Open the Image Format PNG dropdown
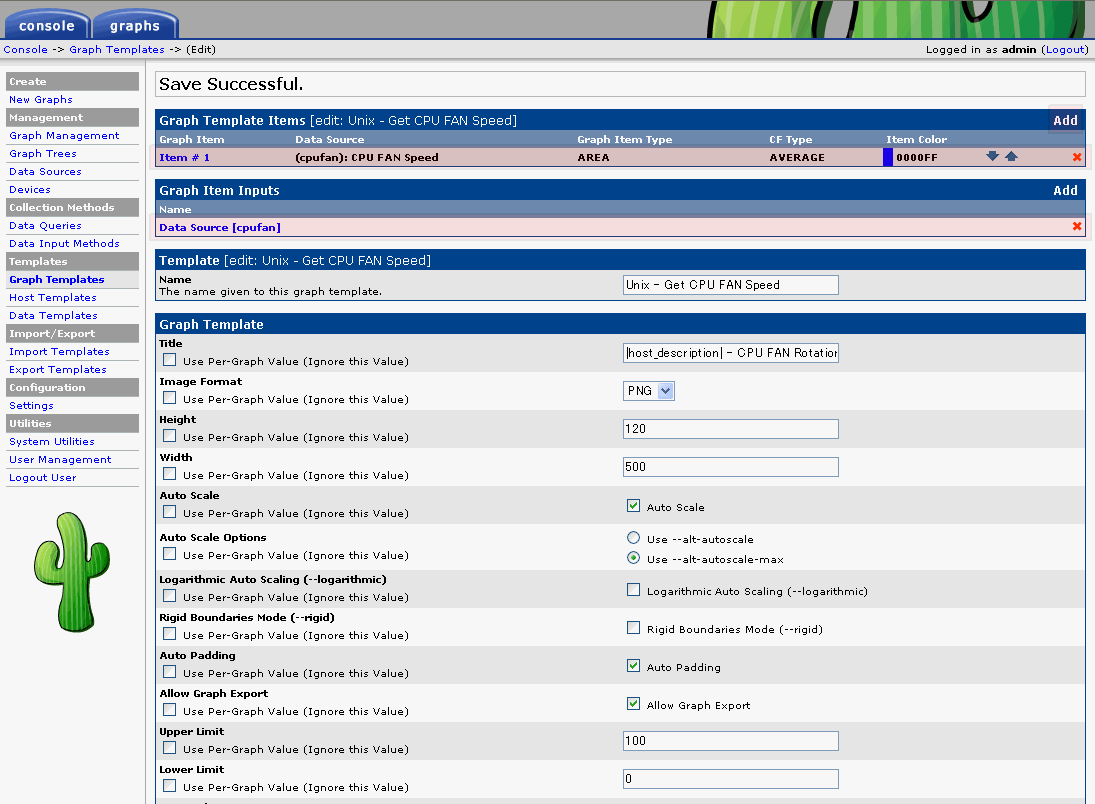The image size is (1095, 804). (649, 391)
